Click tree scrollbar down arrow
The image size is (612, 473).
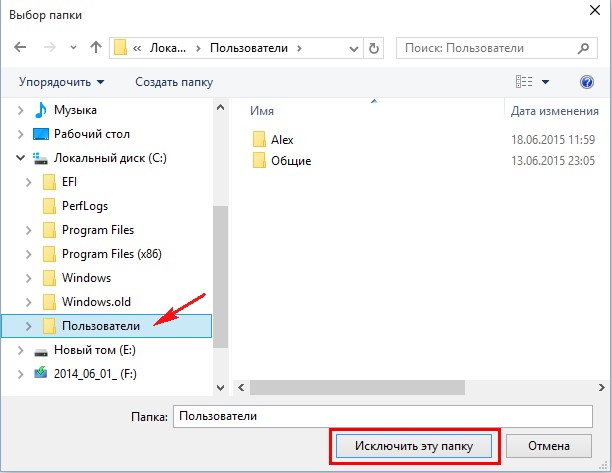pos(221,388)
